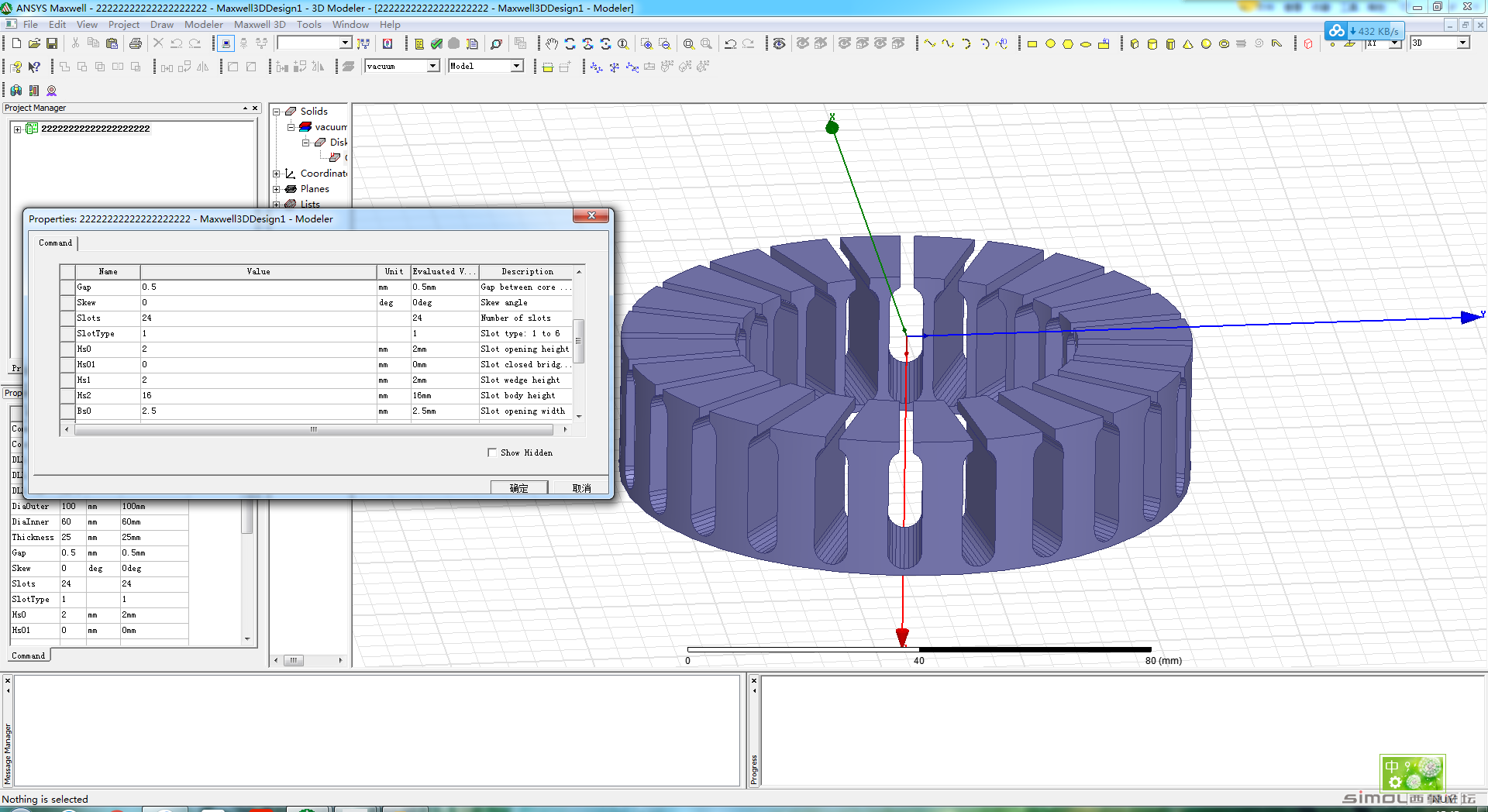Click the 确定 (OK) button
Viewport: 1488px width, 812px height.
click(519, 488)
